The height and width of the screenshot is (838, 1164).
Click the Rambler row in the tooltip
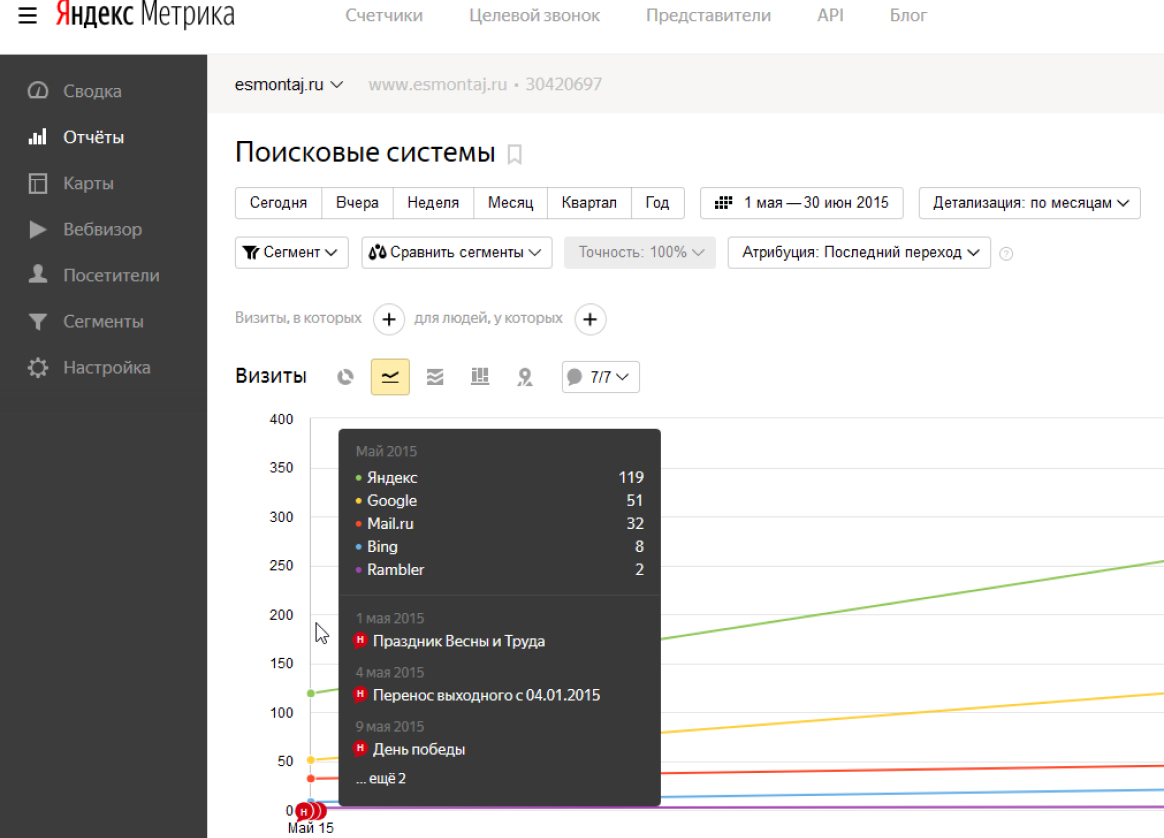pyautogui.click(x=500, y=569)
